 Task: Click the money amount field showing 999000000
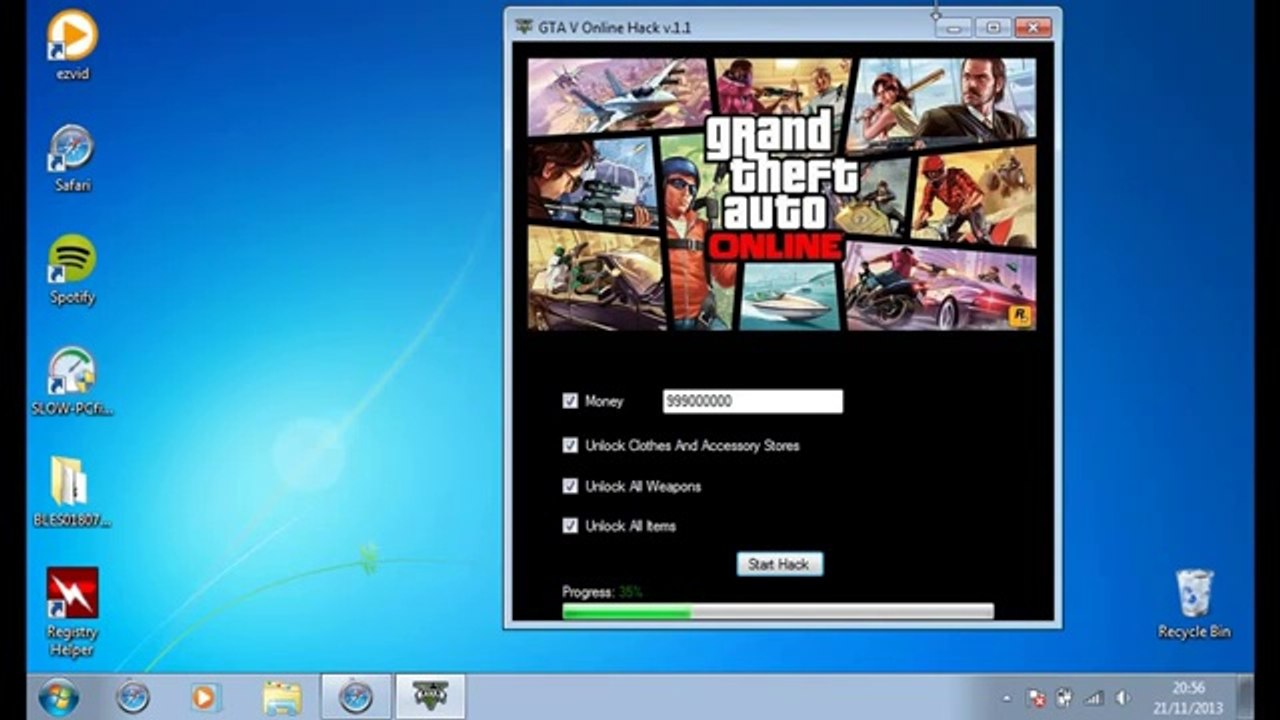click(x=753, y=401)
